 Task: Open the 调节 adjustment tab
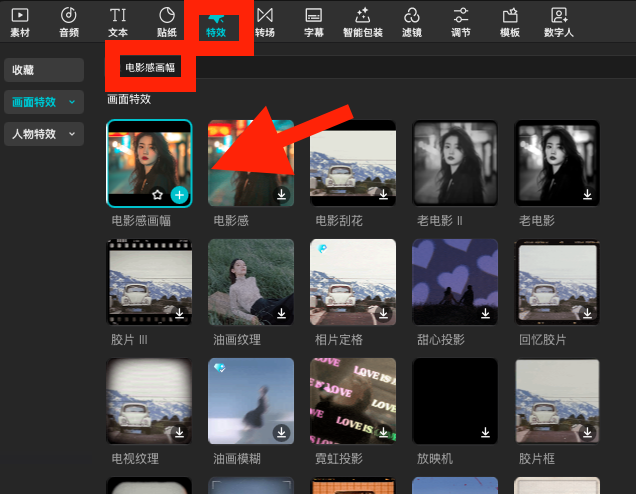[x=461, y=23]
